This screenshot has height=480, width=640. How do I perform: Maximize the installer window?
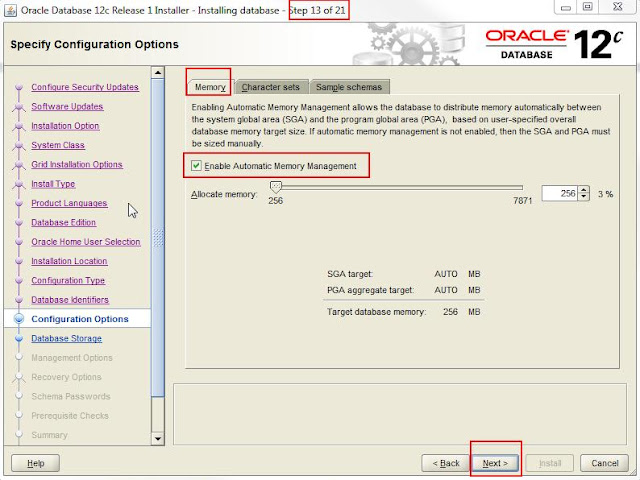pyautogui.click(x=587, y=7)
